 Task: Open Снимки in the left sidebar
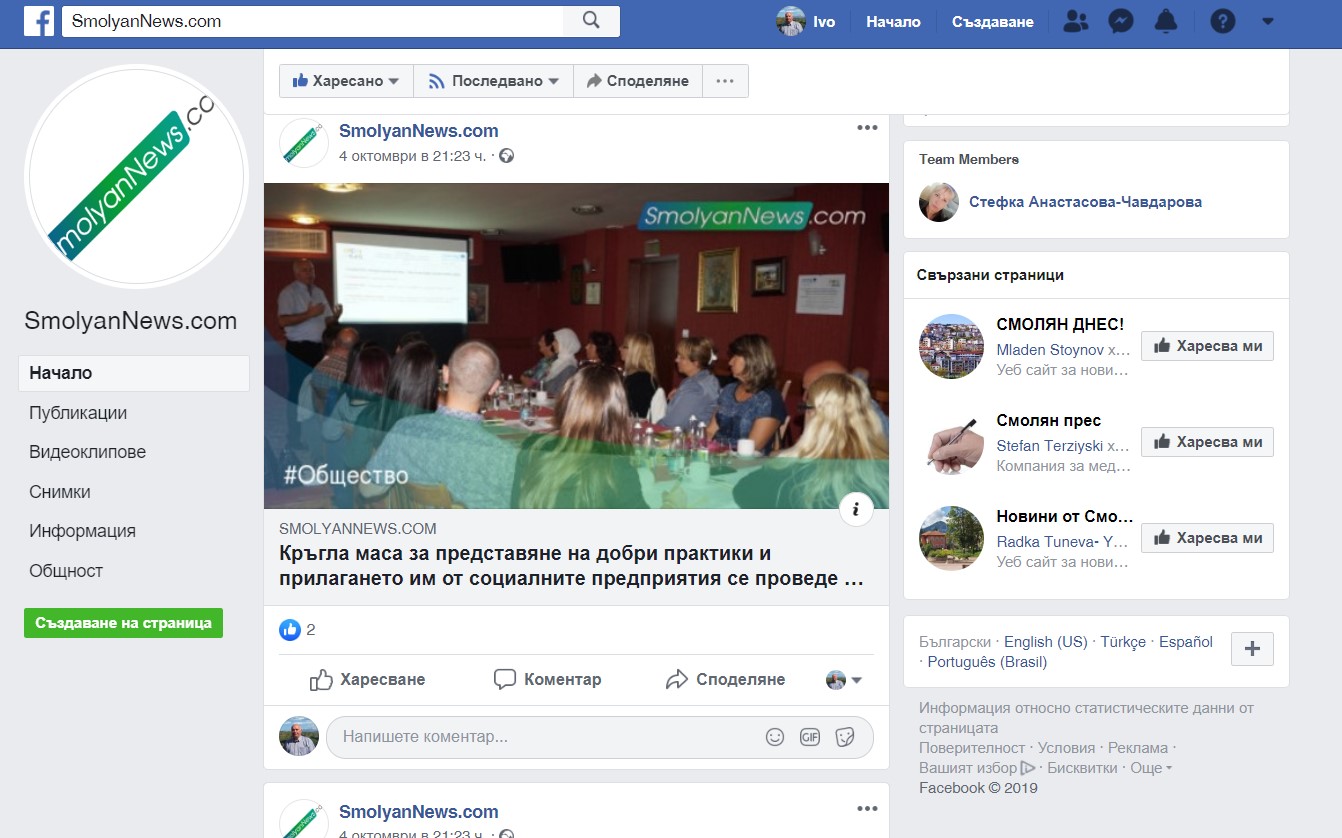(60, 492)
